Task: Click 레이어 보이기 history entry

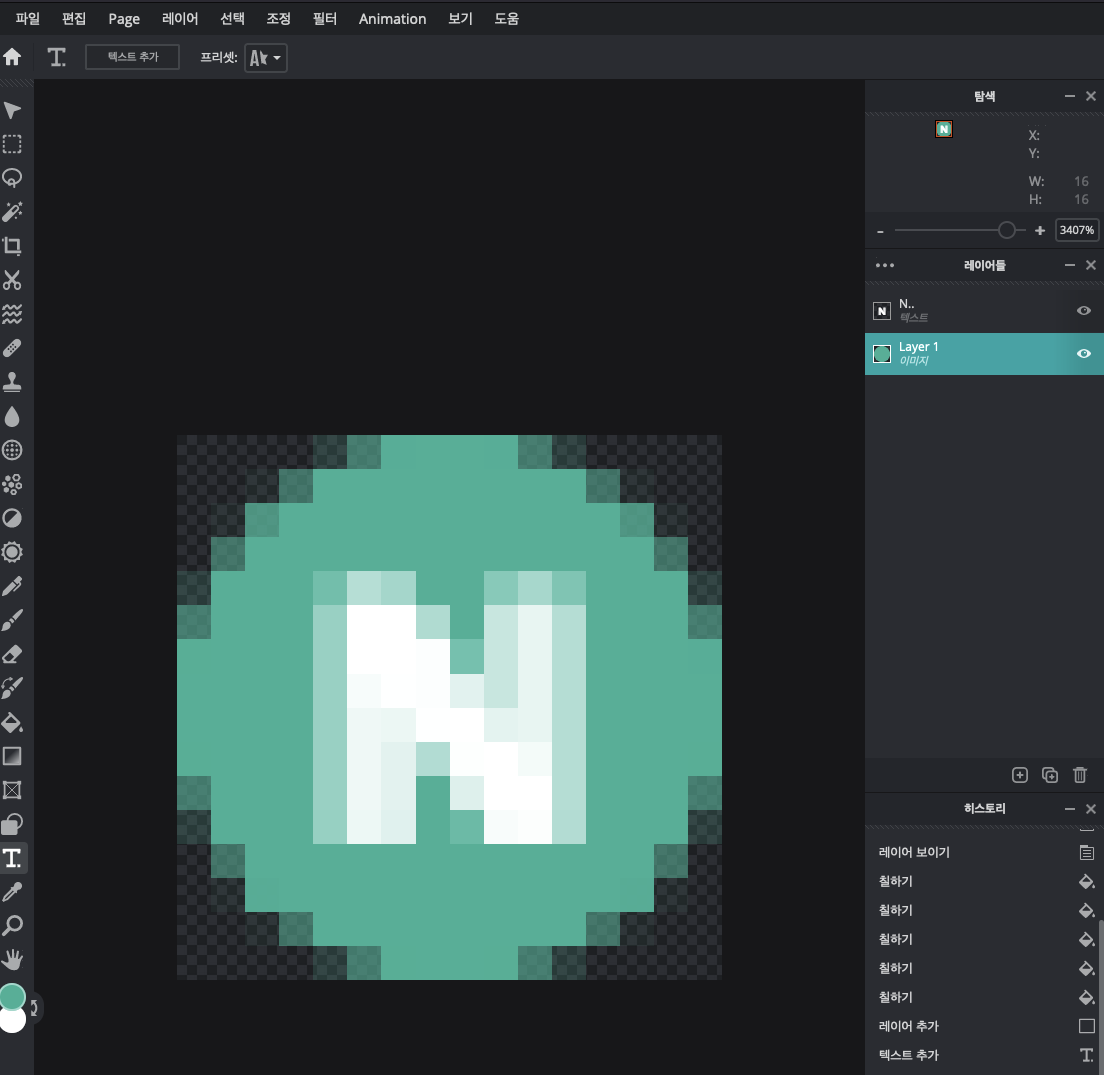Action: (984, 852)
